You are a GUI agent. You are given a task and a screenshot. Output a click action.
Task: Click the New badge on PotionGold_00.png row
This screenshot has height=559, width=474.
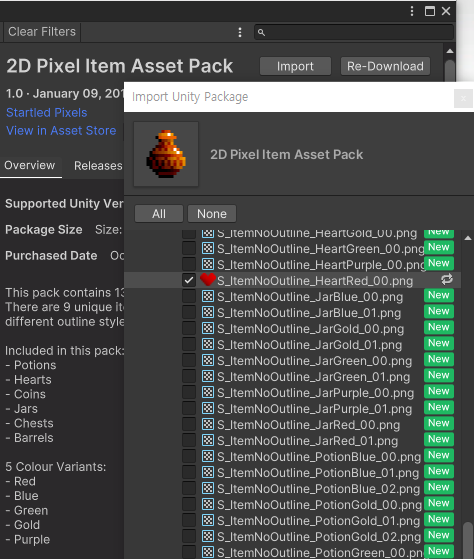tap(439, 503)
